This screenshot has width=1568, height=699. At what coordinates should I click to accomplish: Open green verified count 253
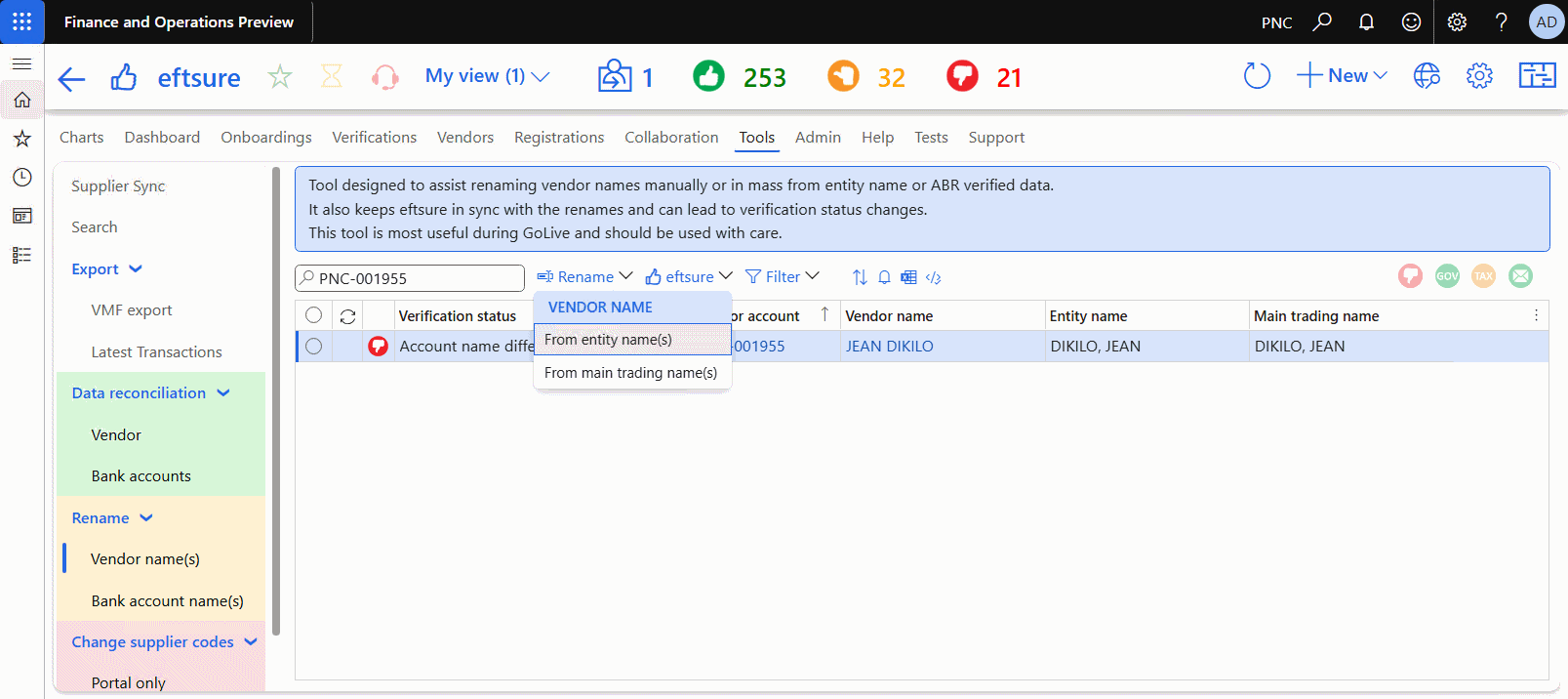740,77
